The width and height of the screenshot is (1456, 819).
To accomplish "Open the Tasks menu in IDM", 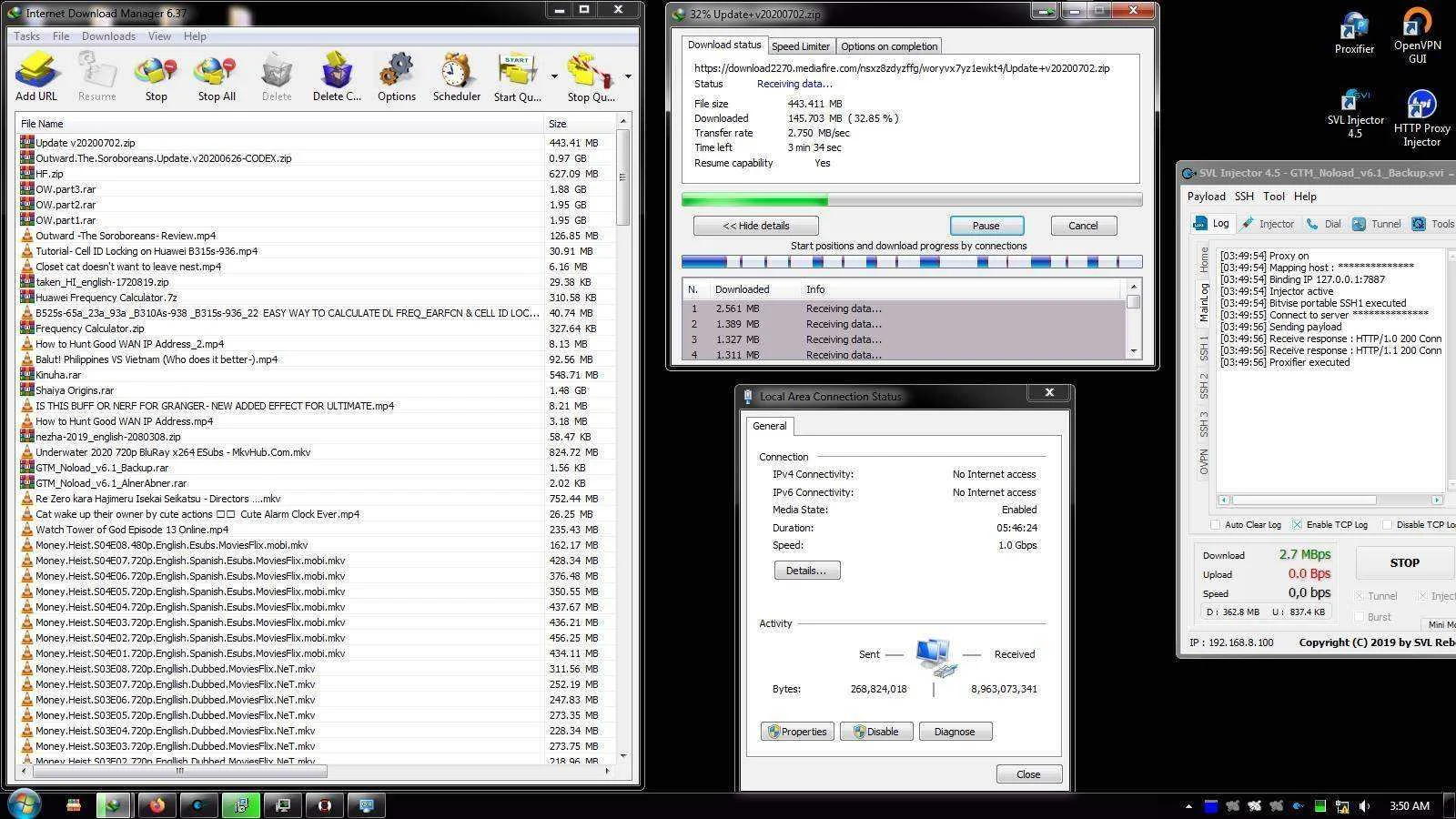I will coord(26,36).
